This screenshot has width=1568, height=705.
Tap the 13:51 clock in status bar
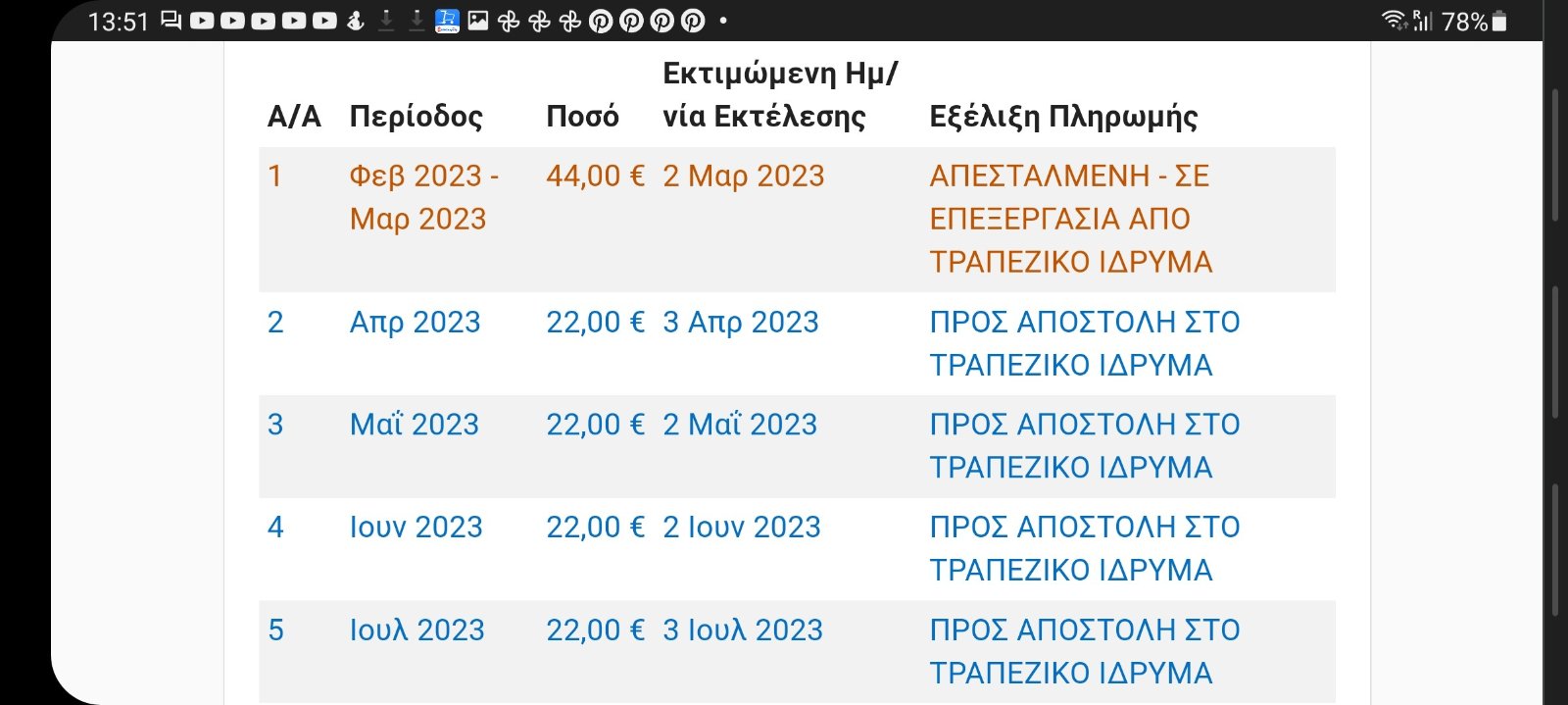point(118,22)
